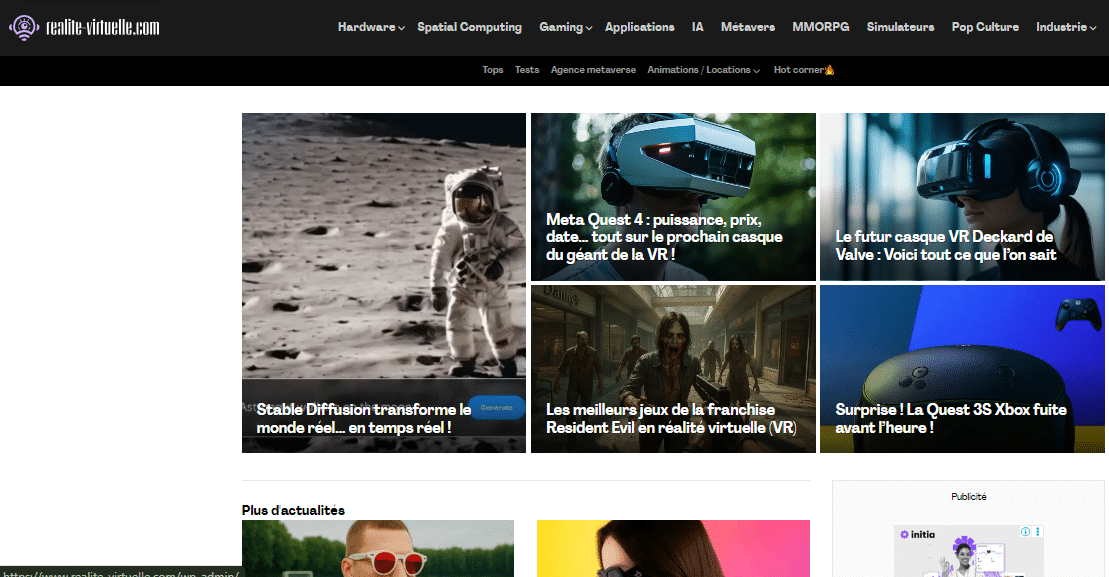Click the 'Plus d'actualités' heading
This screenshot has height=577, width=1109.
point(294,510)
